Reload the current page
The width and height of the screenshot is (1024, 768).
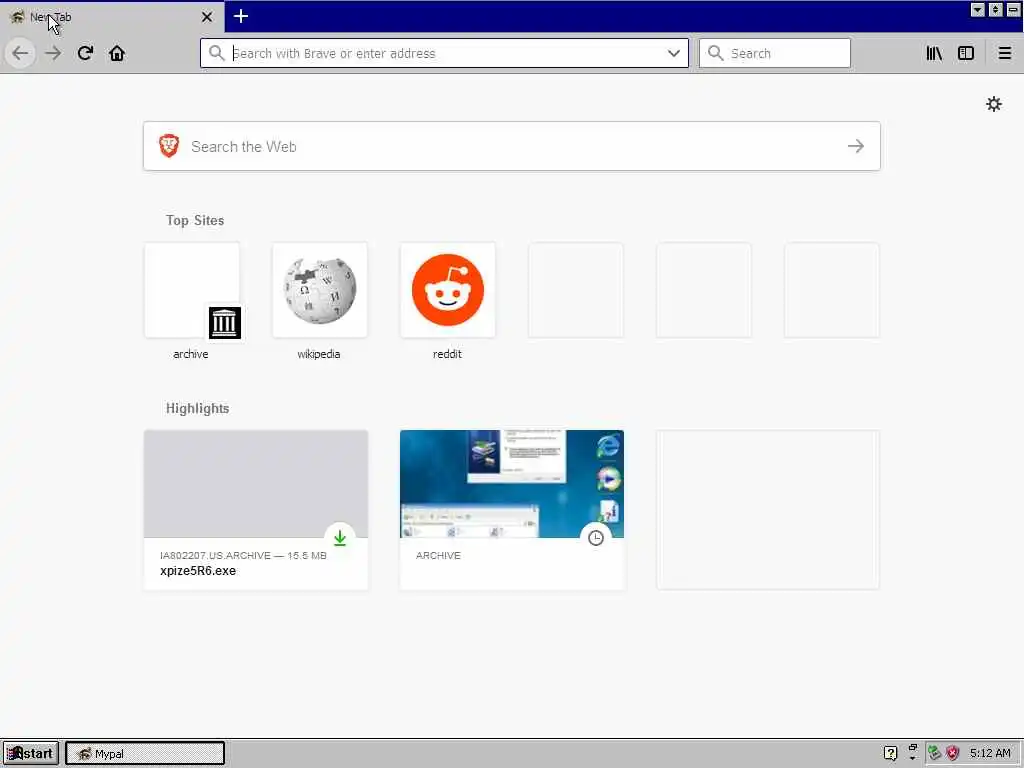[x=85, y=53]
